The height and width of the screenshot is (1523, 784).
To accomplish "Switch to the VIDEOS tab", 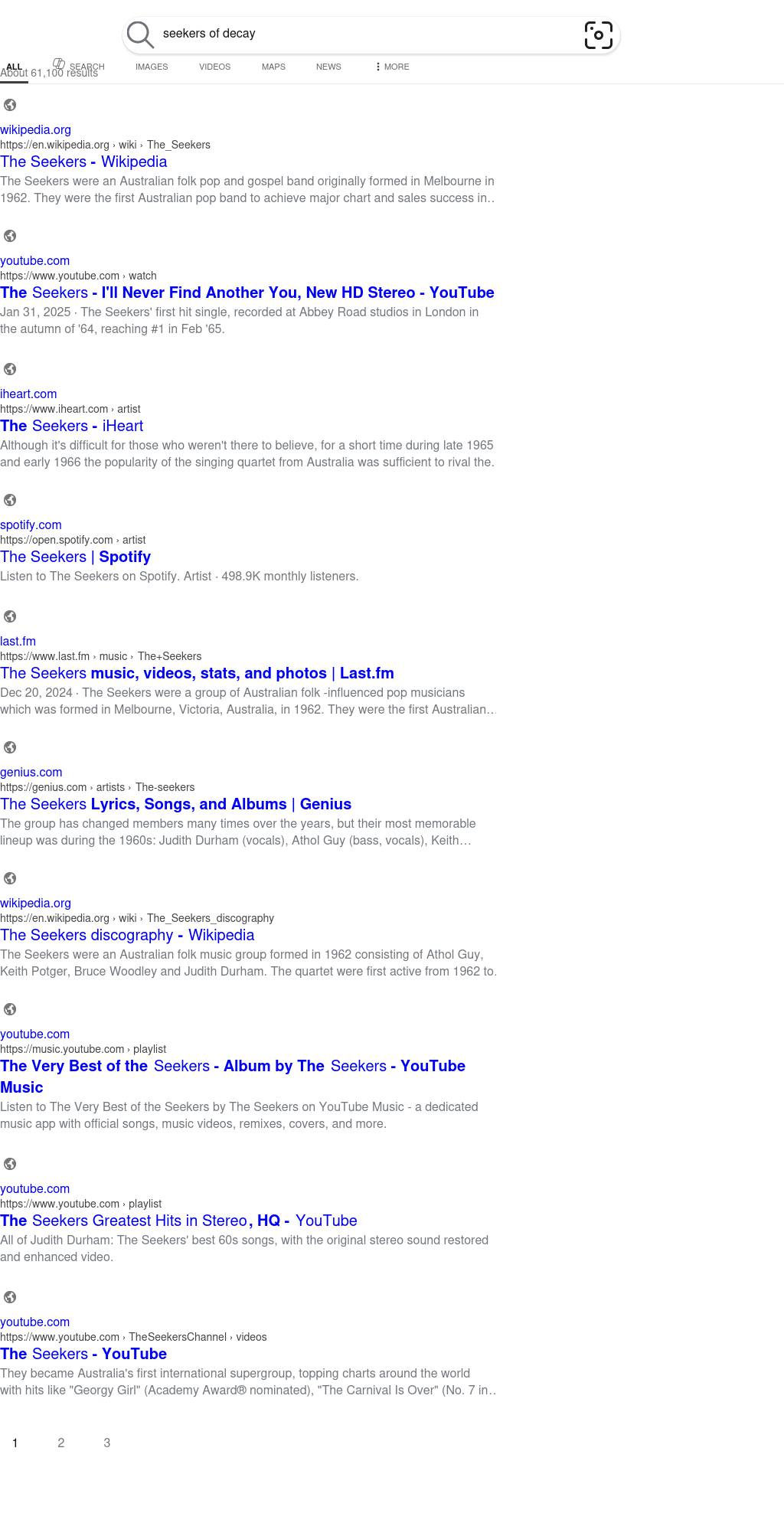I will coord(214,67).
